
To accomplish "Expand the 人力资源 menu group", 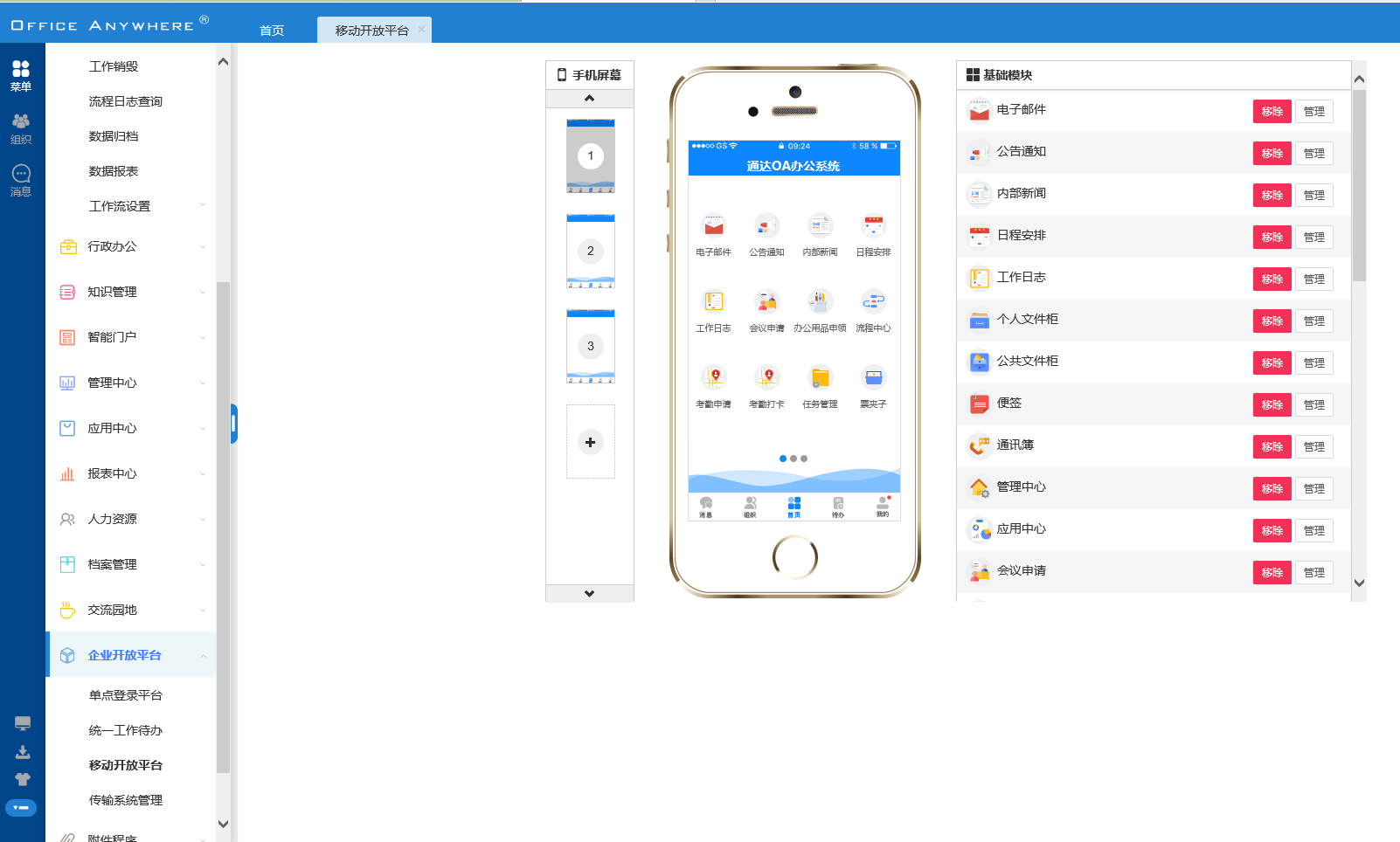I will 131,519.
